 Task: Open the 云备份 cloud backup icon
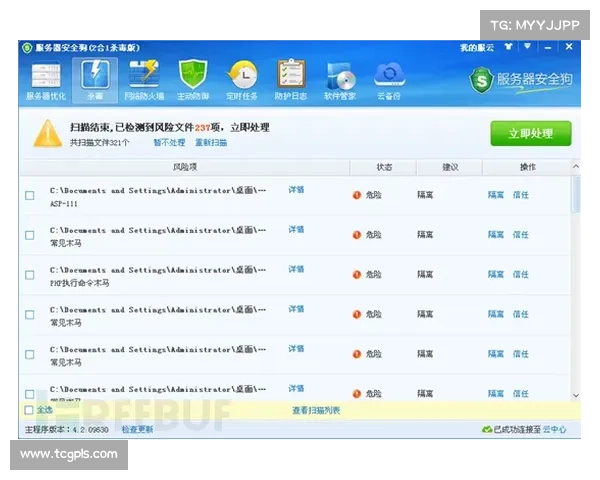[x=388, y=80]
